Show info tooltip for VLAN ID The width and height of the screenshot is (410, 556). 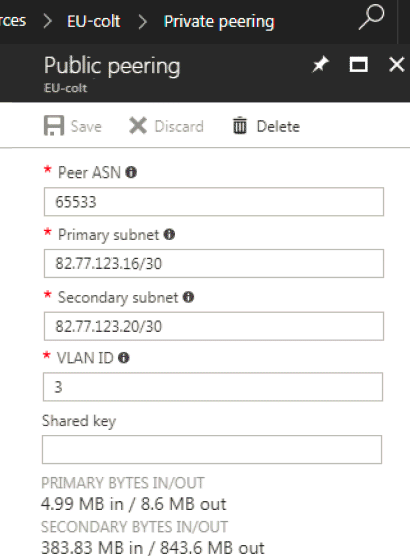pos(123,357)
